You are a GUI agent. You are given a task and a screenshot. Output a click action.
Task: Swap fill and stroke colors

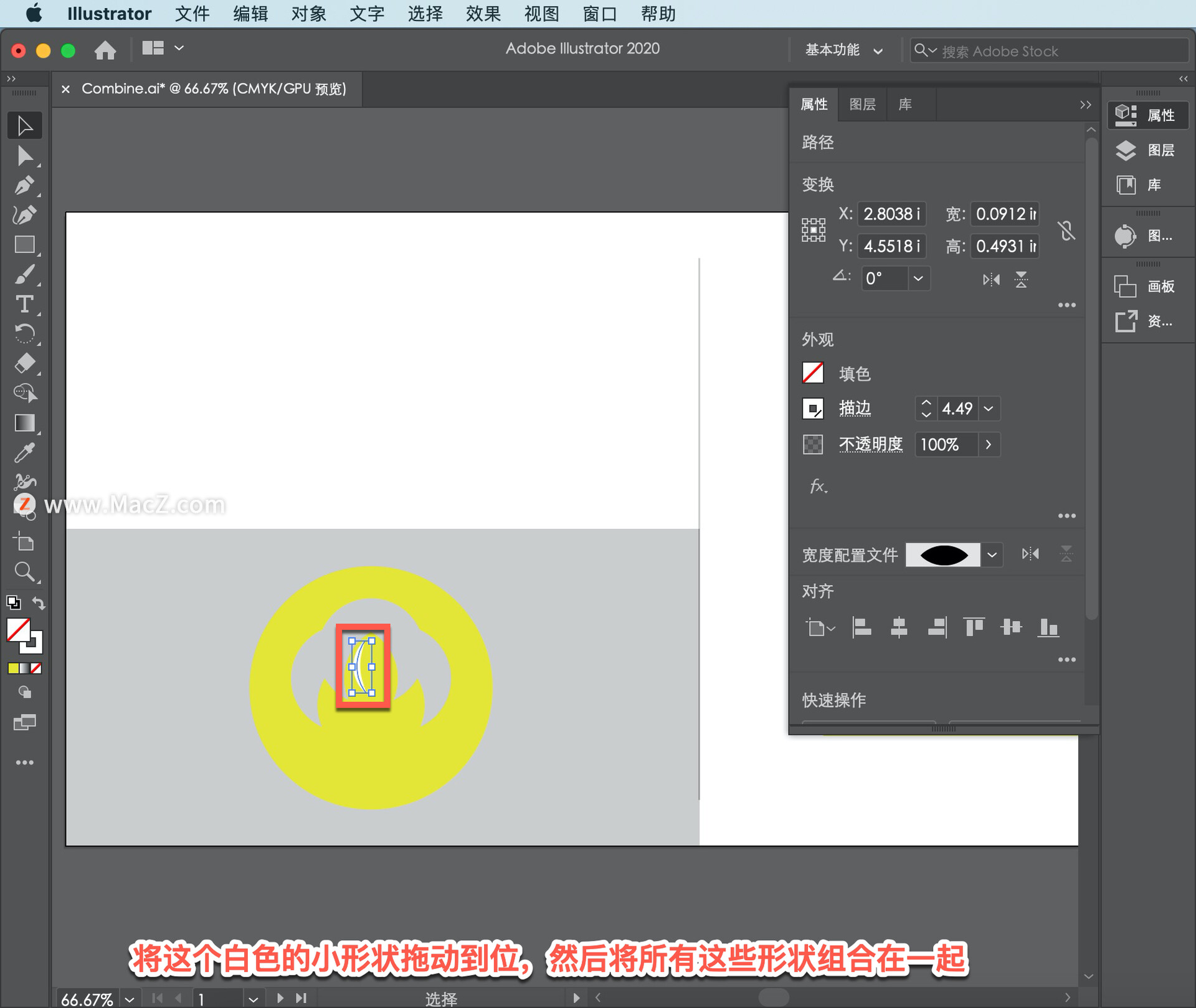point(39,603)
